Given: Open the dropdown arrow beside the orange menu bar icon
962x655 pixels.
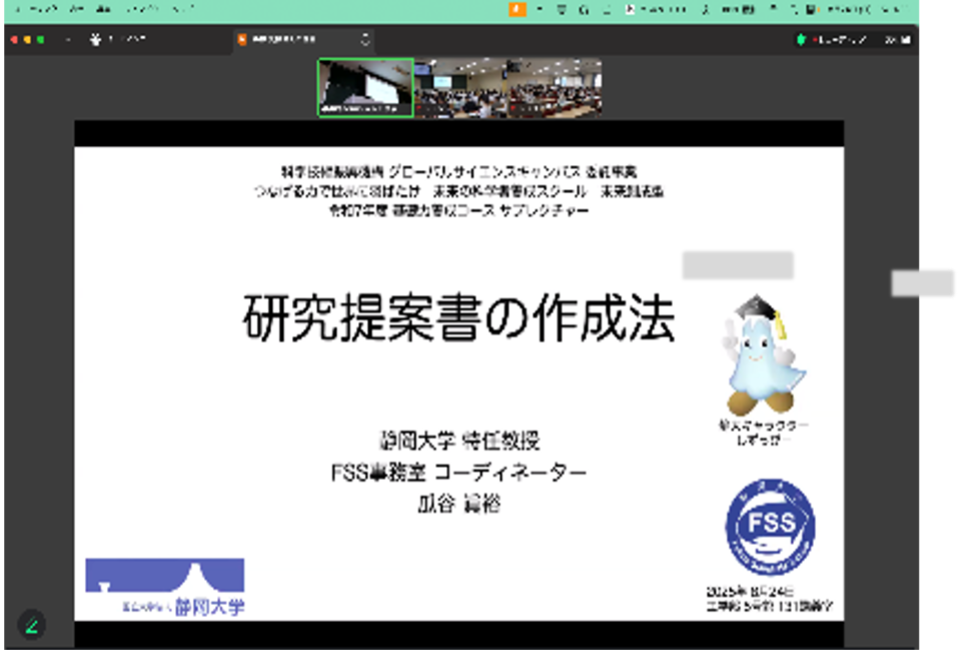Looking at the screenshot, I should tap(541, 9).
